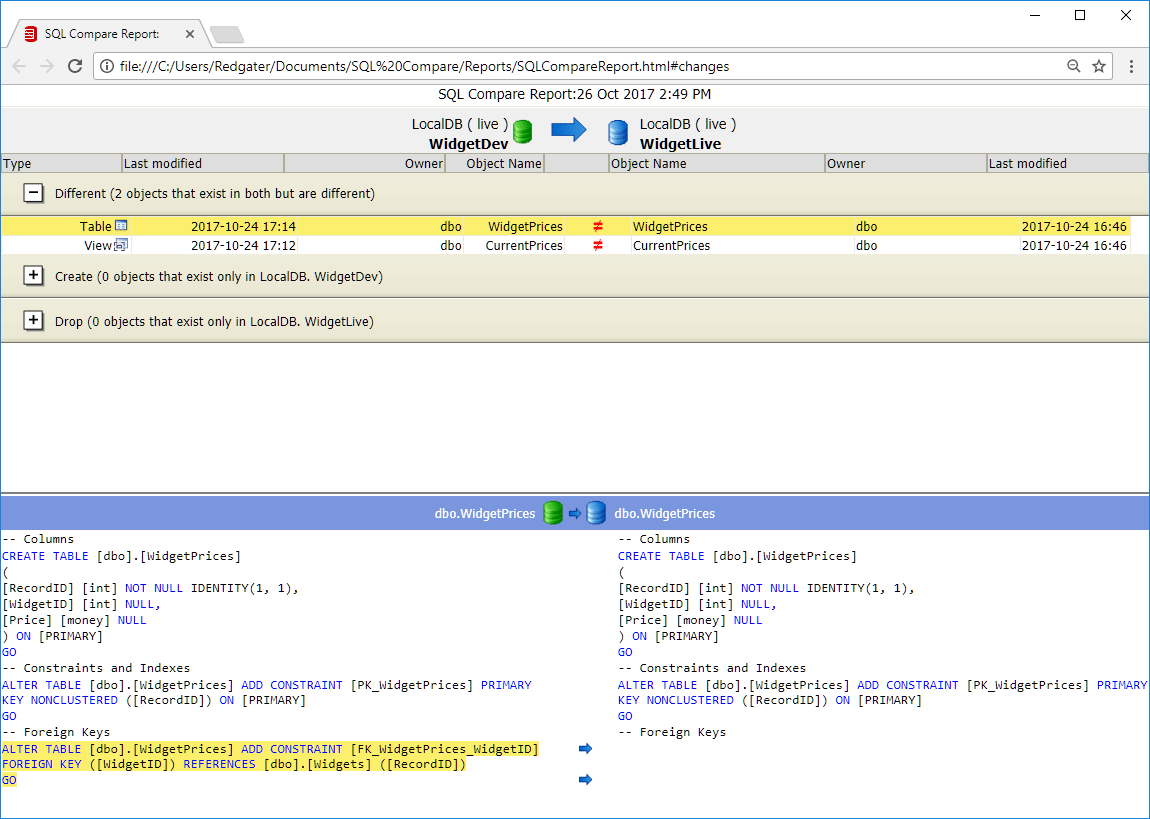
Task: Click the left dbo.WidgetPrices diff header label
Action: click(x=485, y=514)
